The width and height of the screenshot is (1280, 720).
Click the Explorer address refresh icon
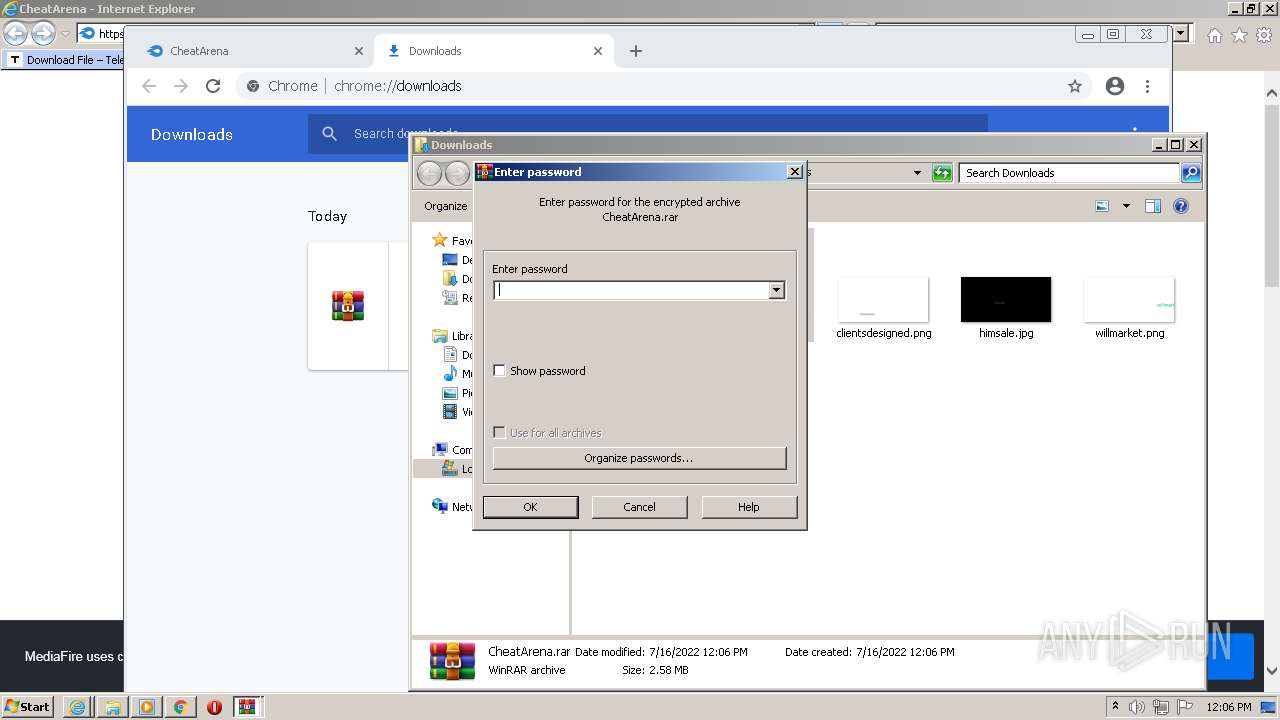[942, 173]
